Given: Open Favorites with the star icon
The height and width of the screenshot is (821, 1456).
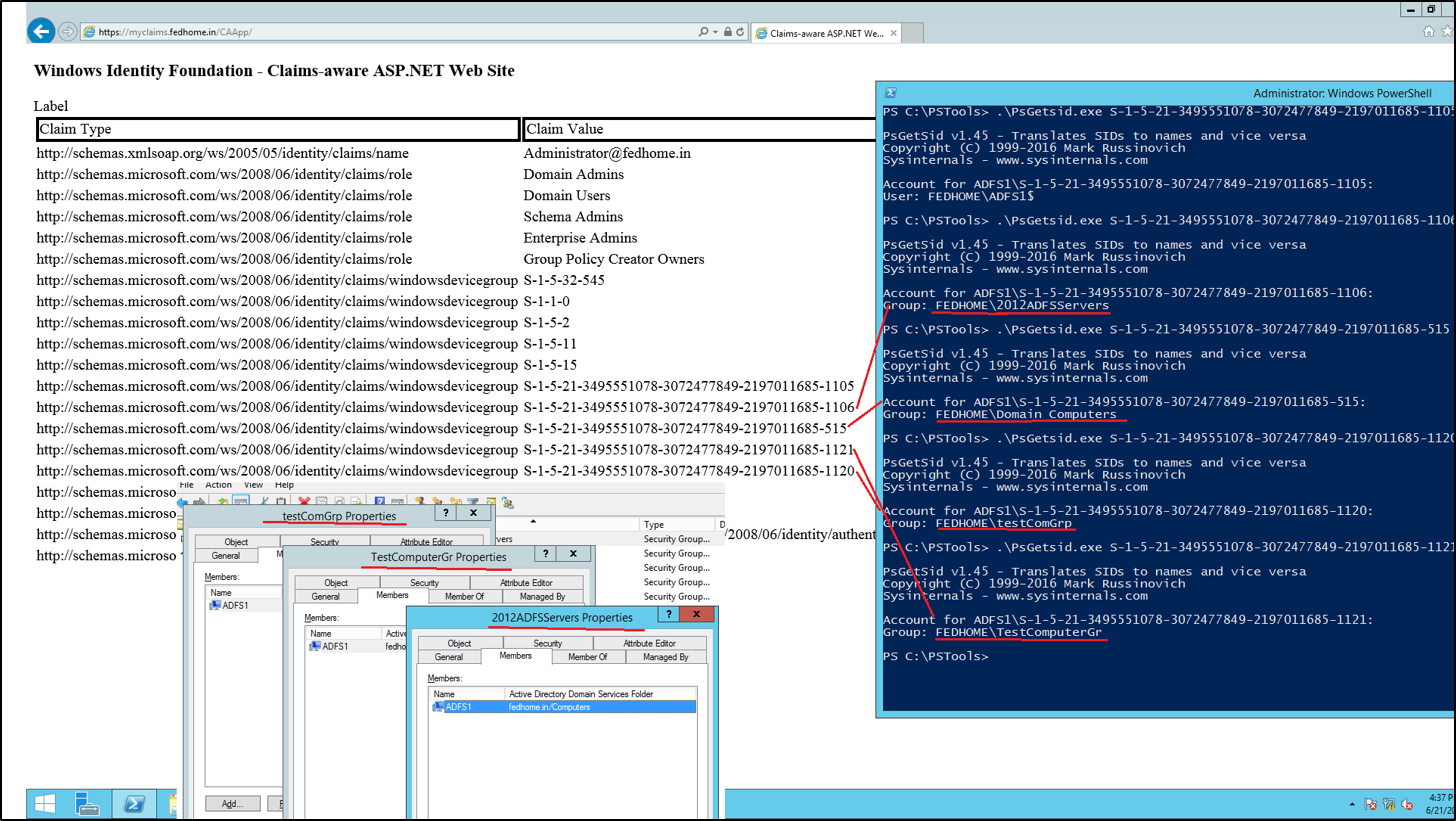Looking at the screenshot, I should pos(1449,31).
